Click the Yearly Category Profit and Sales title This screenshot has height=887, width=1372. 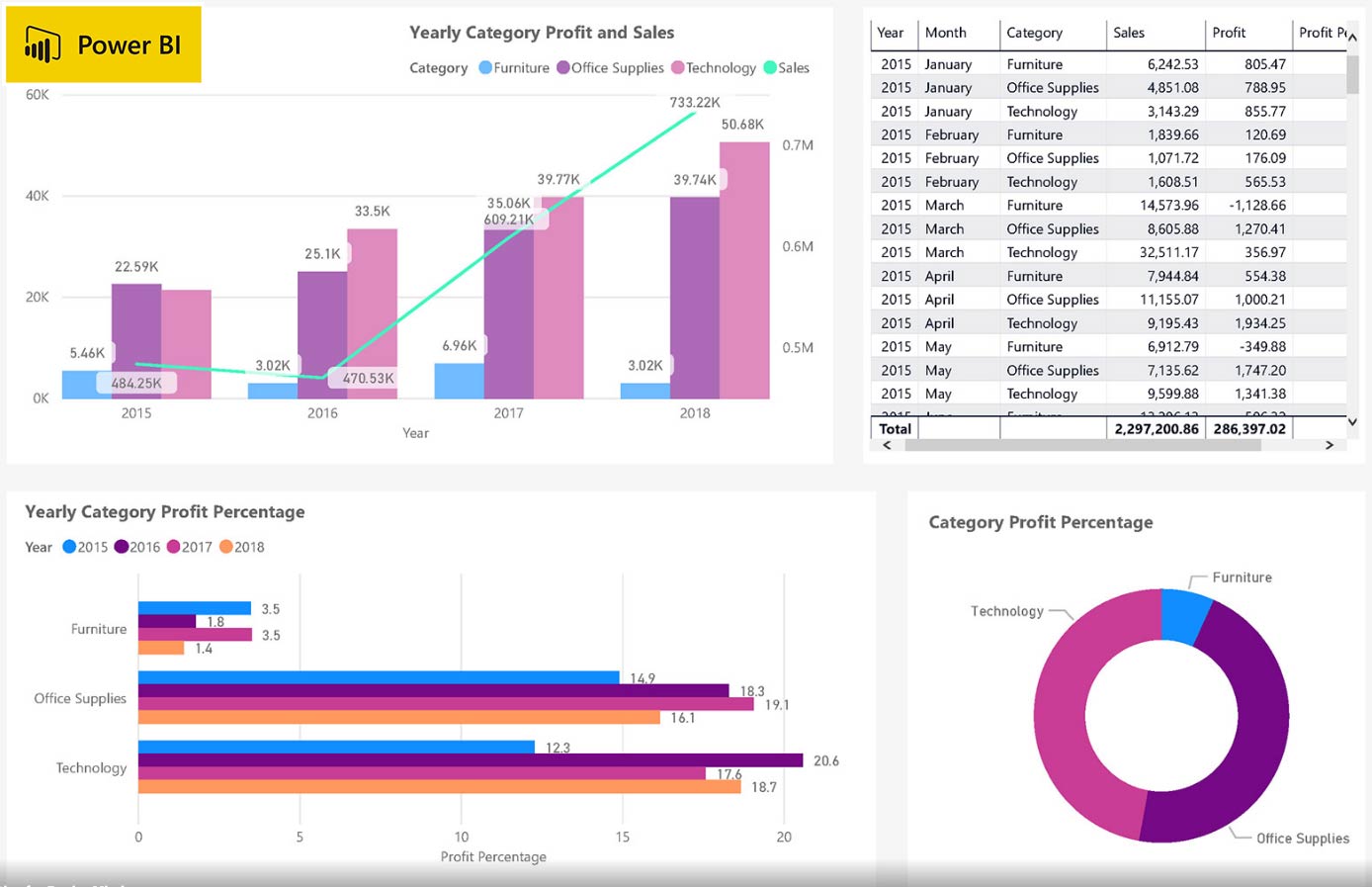click(542, 33)
